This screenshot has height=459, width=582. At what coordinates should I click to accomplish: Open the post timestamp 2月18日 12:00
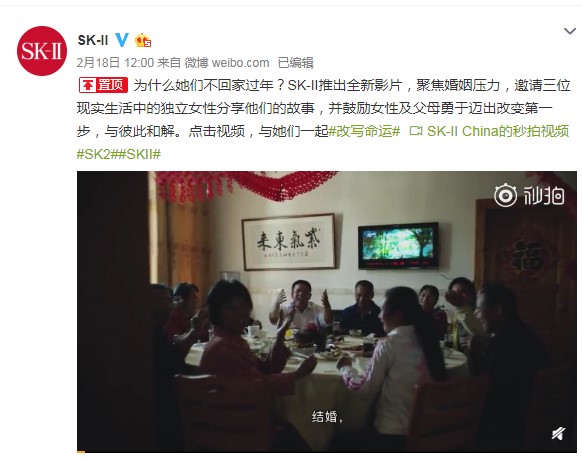115,63
